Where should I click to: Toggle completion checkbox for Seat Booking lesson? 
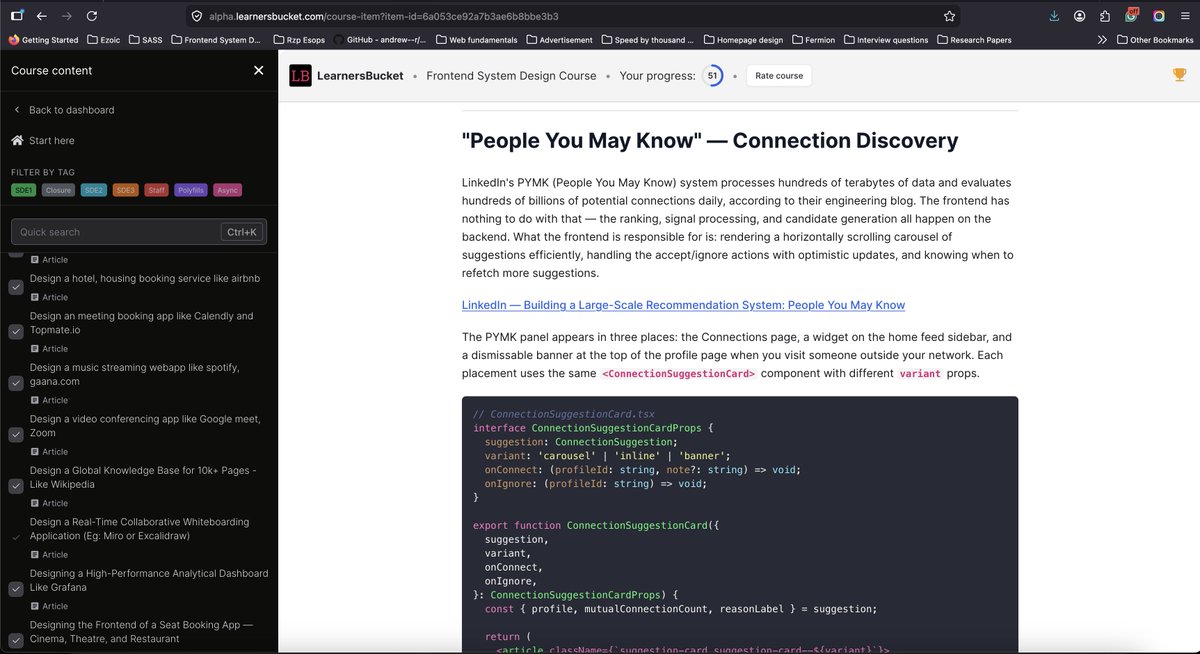(16, 640)
